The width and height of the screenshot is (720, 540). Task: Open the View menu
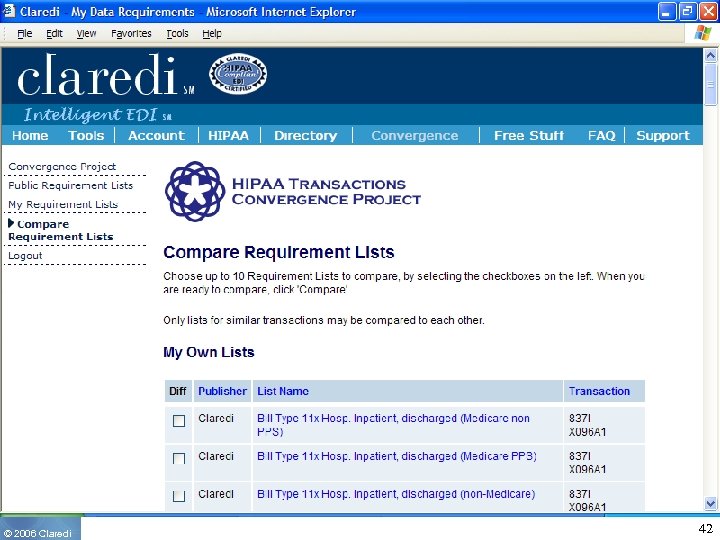tap(86, 34)
